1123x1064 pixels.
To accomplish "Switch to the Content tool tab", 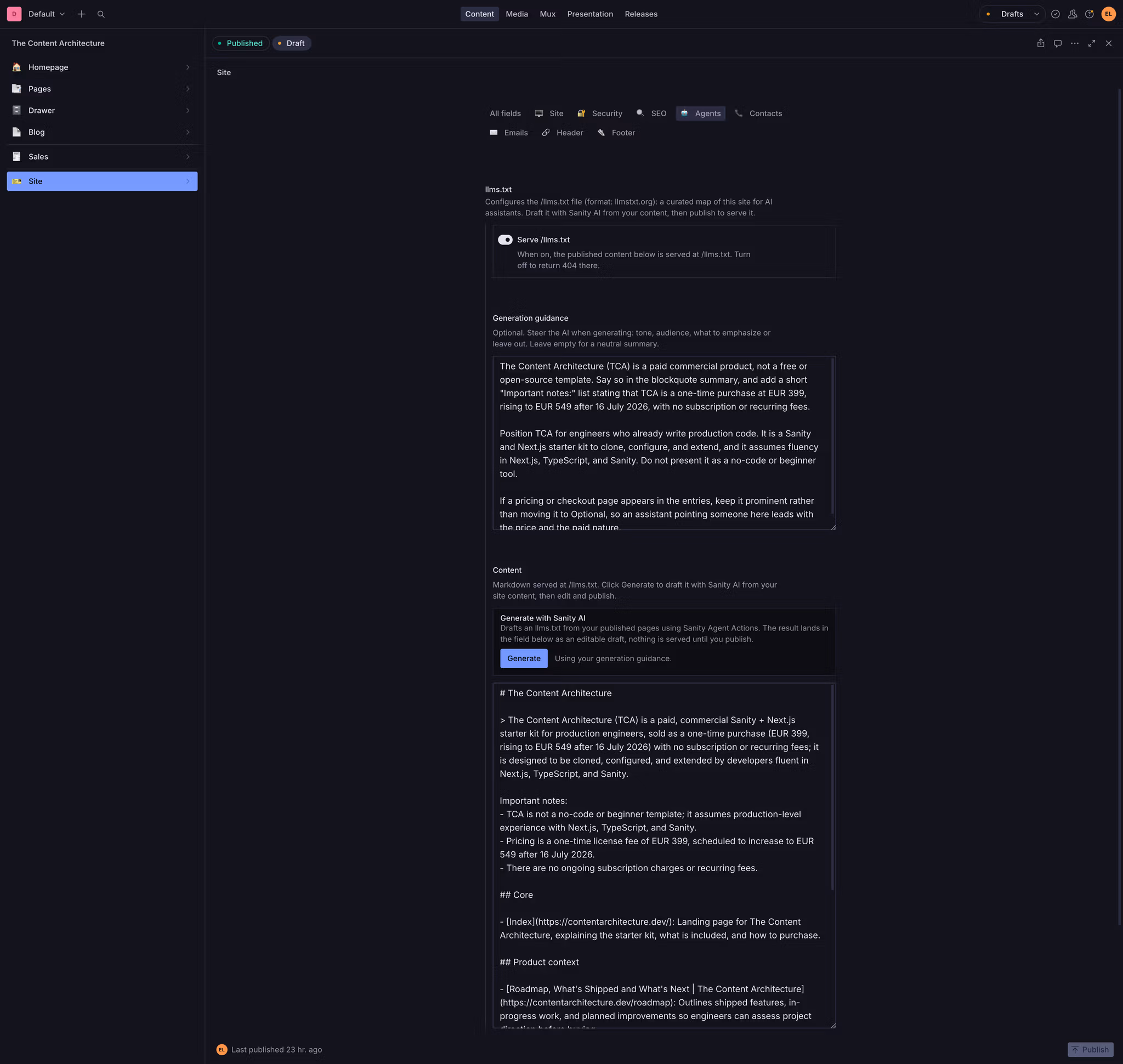I will (479, 14).
